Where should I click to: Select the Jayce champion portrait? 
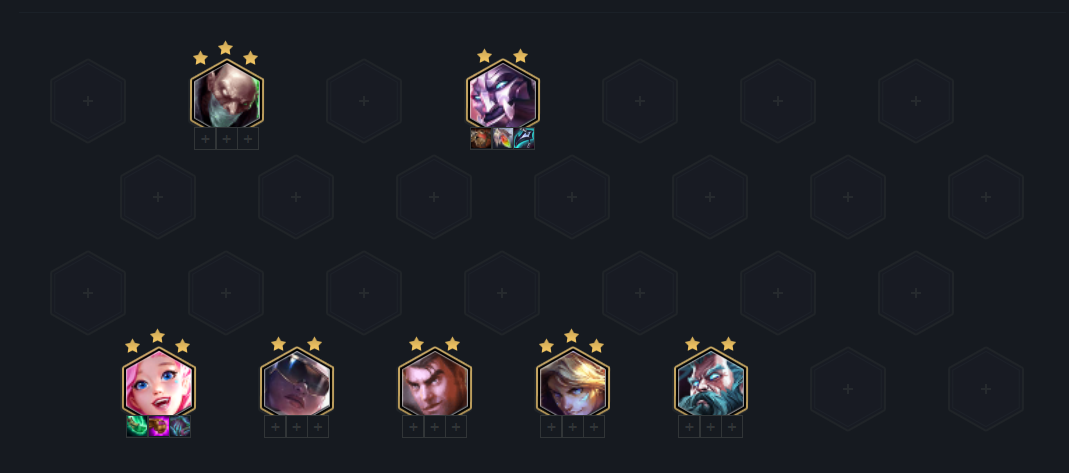coord(435,383)
